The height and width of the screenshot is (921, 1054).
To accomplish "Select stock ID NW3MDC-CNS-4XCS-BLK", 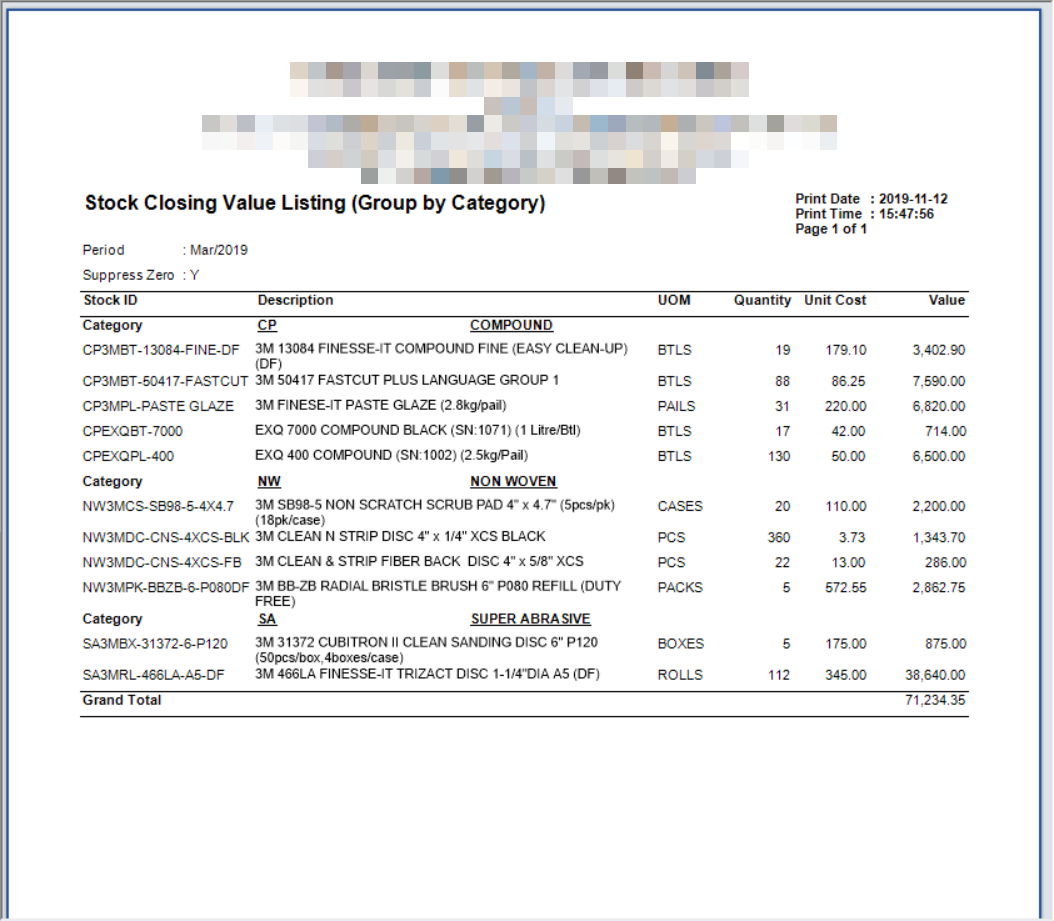I will click(x=165, y=537).
